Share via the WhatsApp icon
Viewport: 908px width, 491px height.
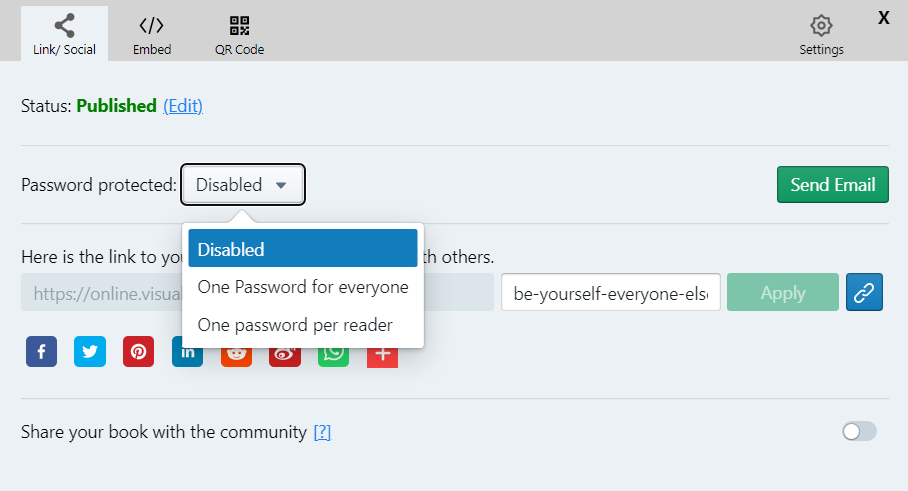[x=334, y=354]
